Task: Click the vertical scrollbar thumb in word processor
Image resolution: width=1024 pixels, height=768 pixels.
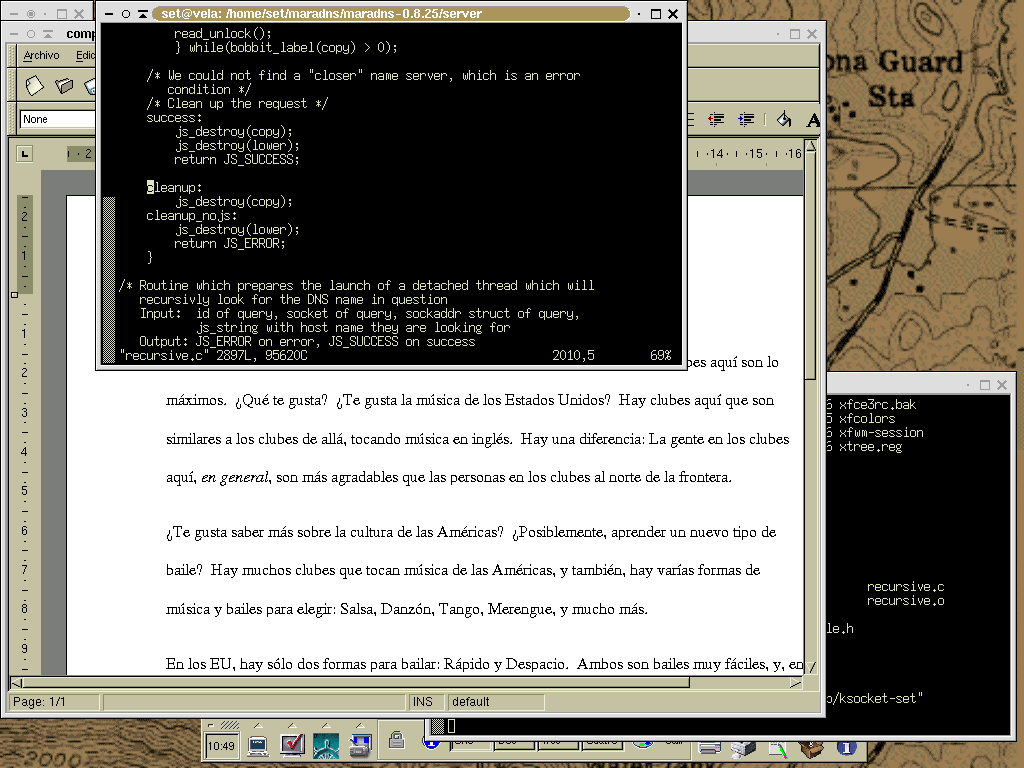Action: click(811, 266)
